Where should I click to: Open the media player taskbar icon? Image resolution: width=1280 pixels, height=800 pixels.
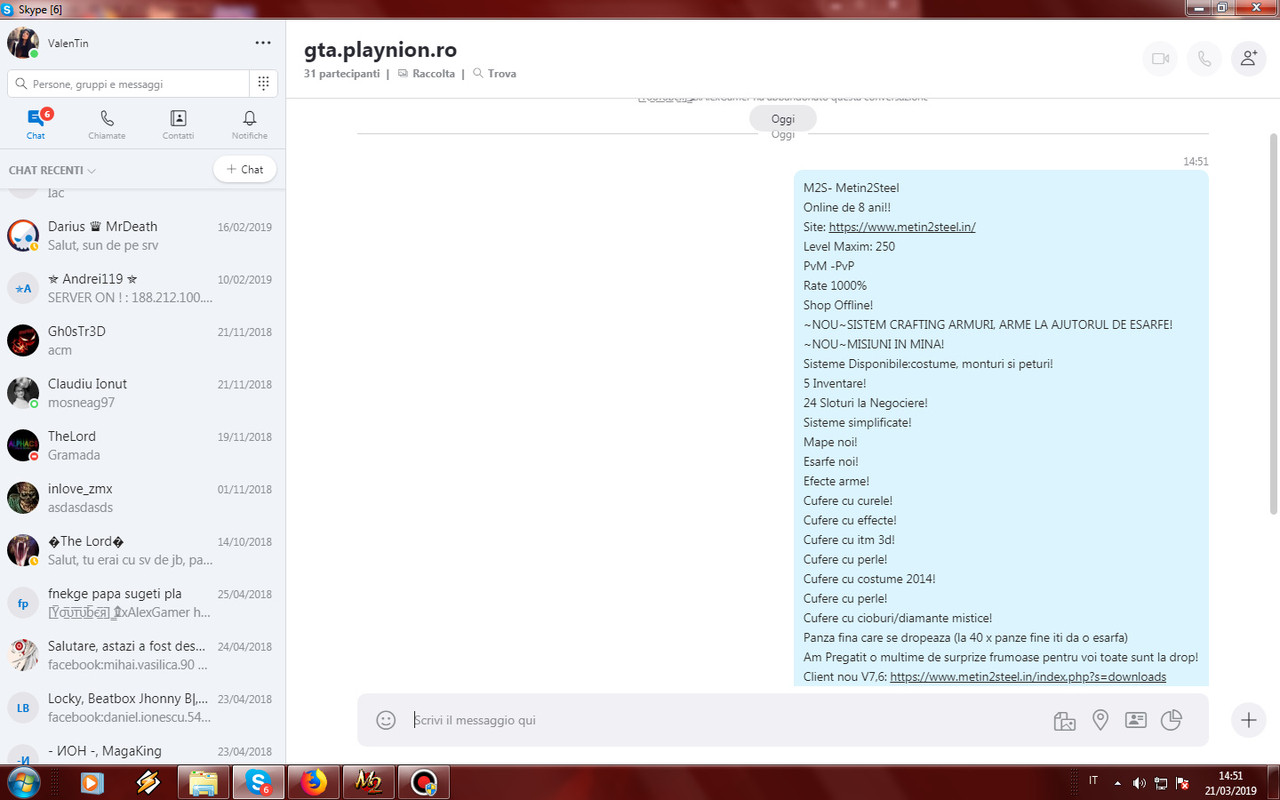click(x=92, y=782)
